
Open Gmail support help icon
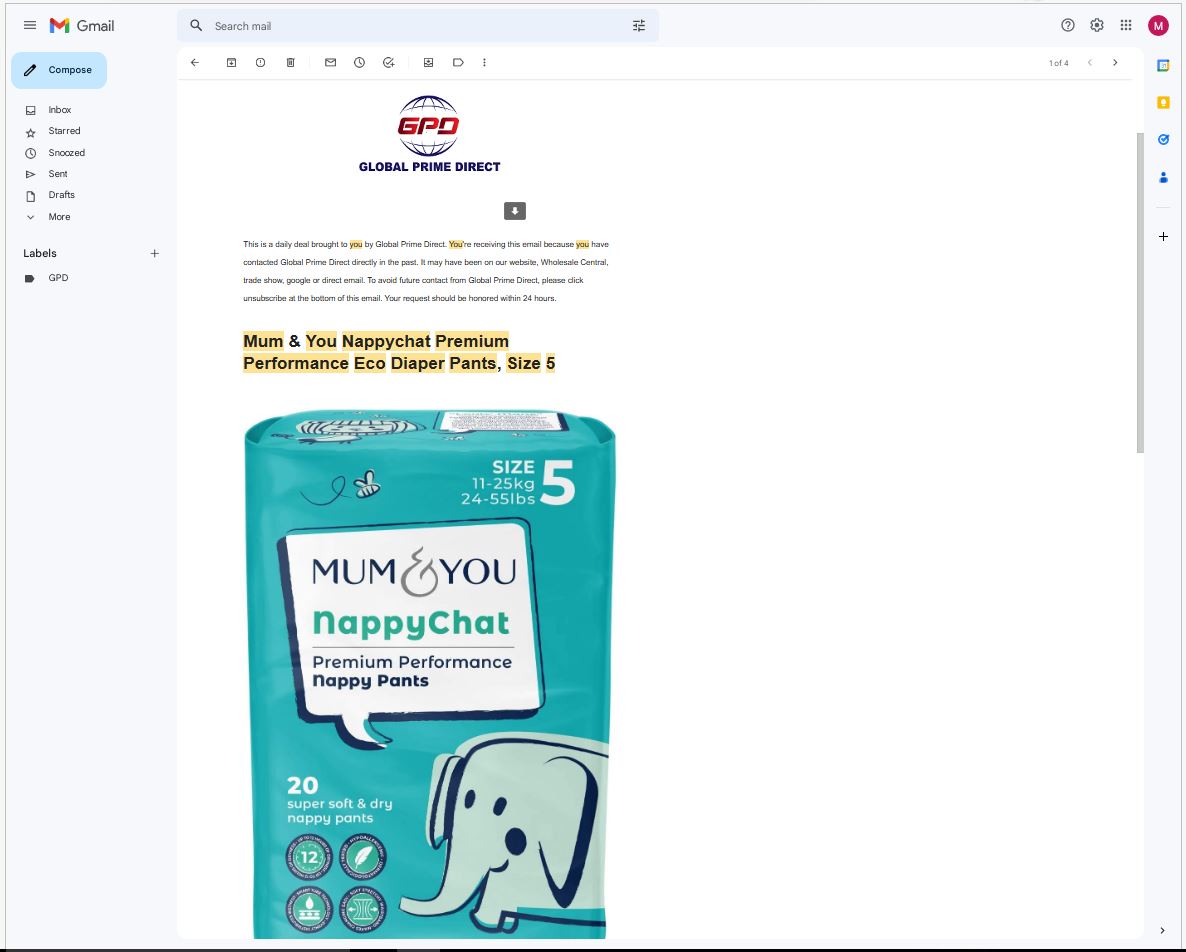point(1067,25)
